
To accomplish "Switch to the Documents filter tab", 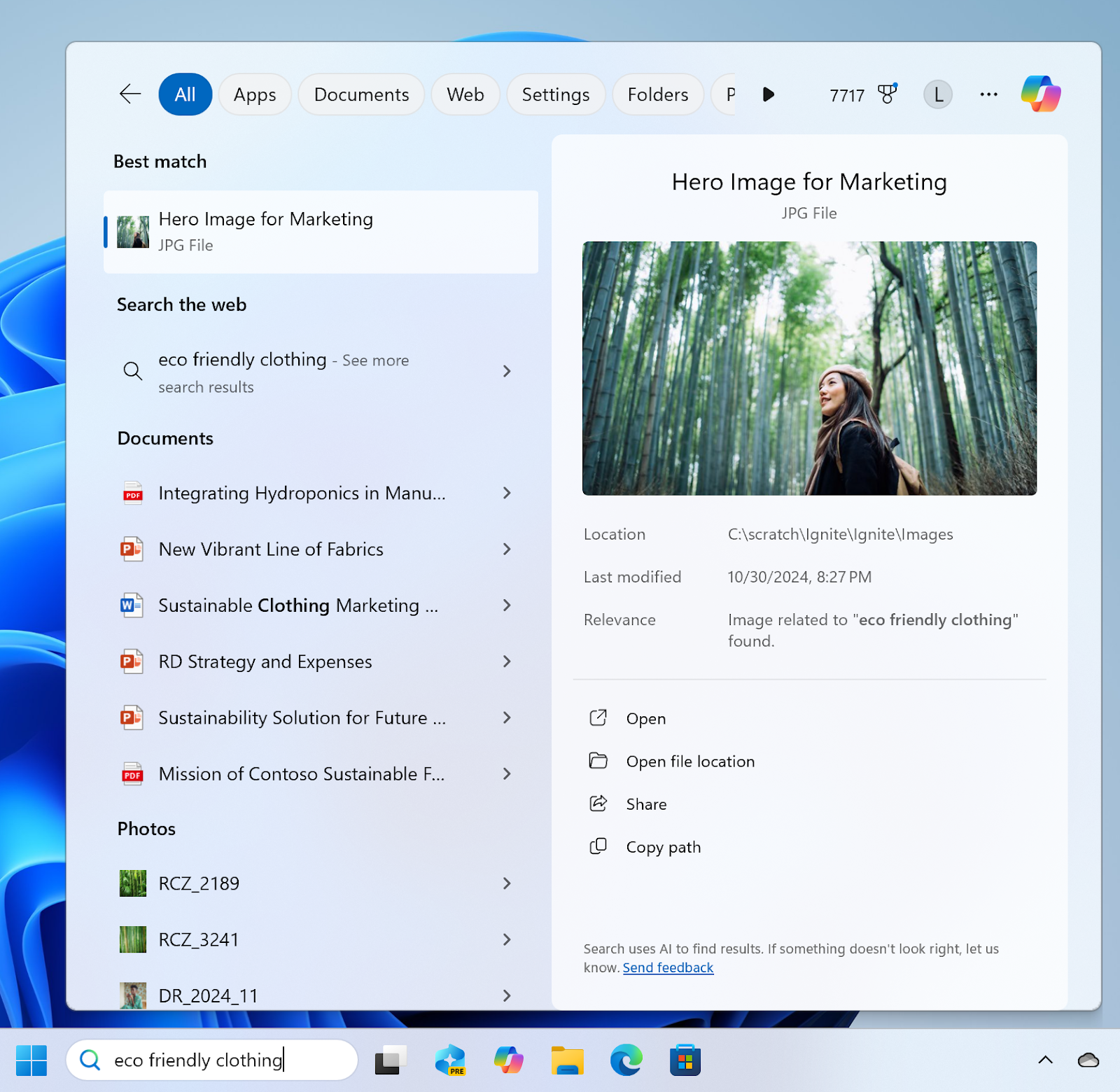I will click(x=361, y=94).
